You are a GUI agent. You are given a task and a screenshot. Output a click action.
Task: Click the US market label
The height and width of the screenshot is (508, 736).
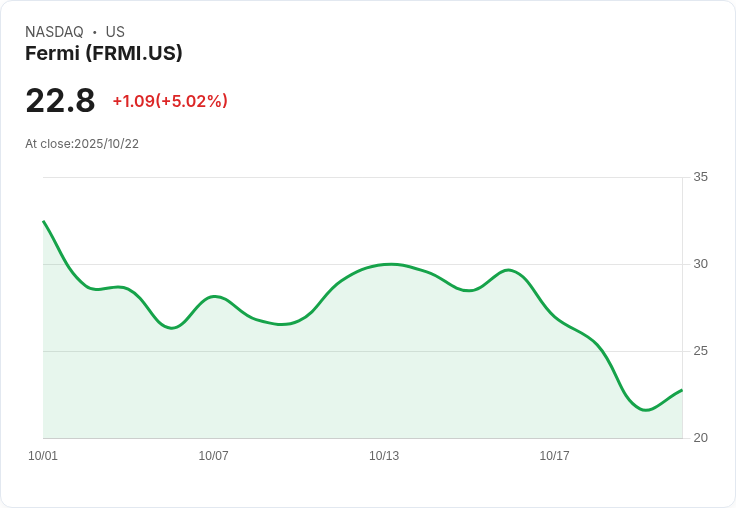pos(115,32)
